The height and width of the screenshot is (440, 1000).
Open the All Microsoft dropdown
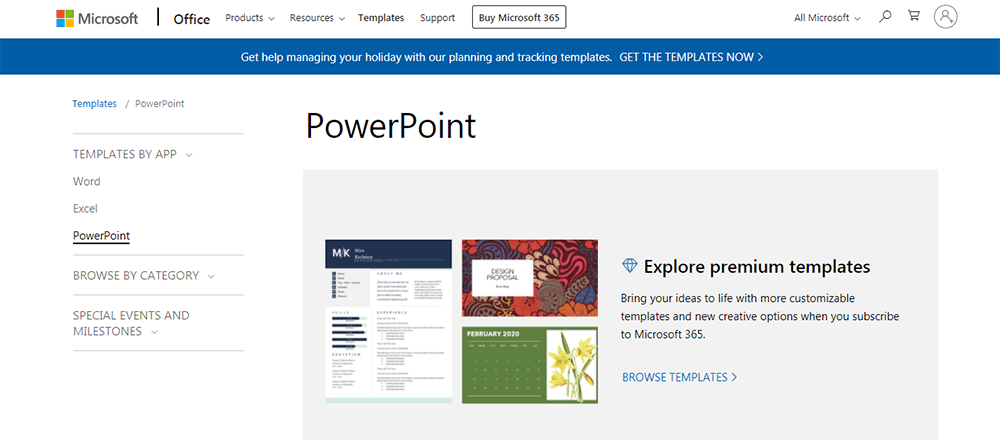click(x=827, y=18)
